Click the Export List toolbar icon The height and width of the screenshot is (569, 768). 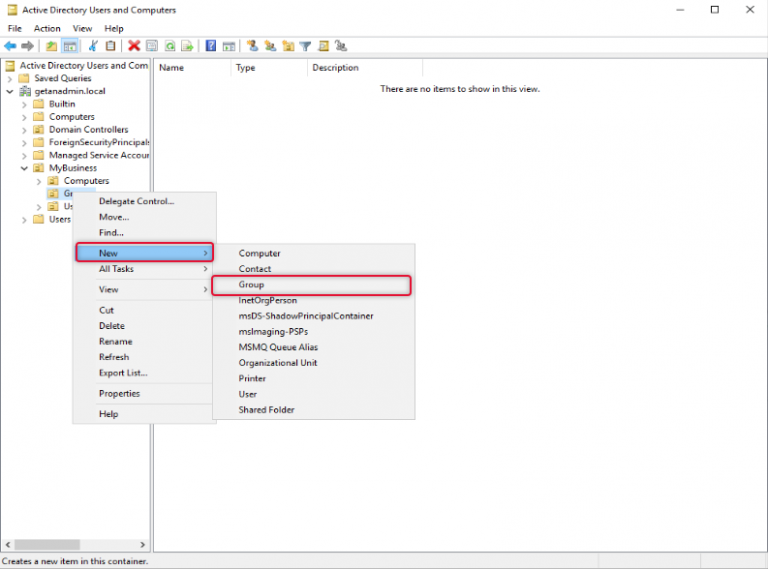(x=187, y=46)
